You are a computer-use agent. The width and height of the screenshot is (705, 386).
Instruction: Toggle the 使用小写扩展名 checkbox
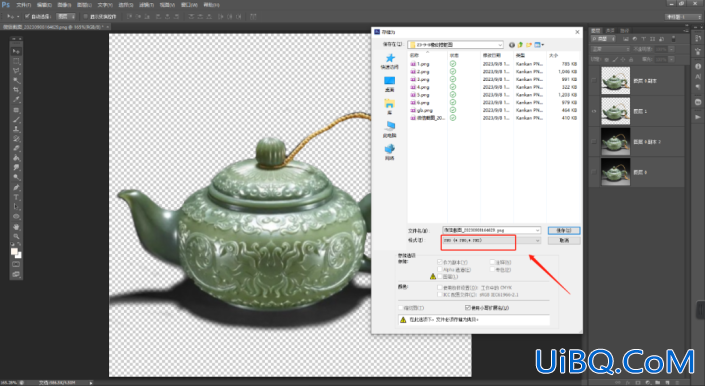point(468,308)
